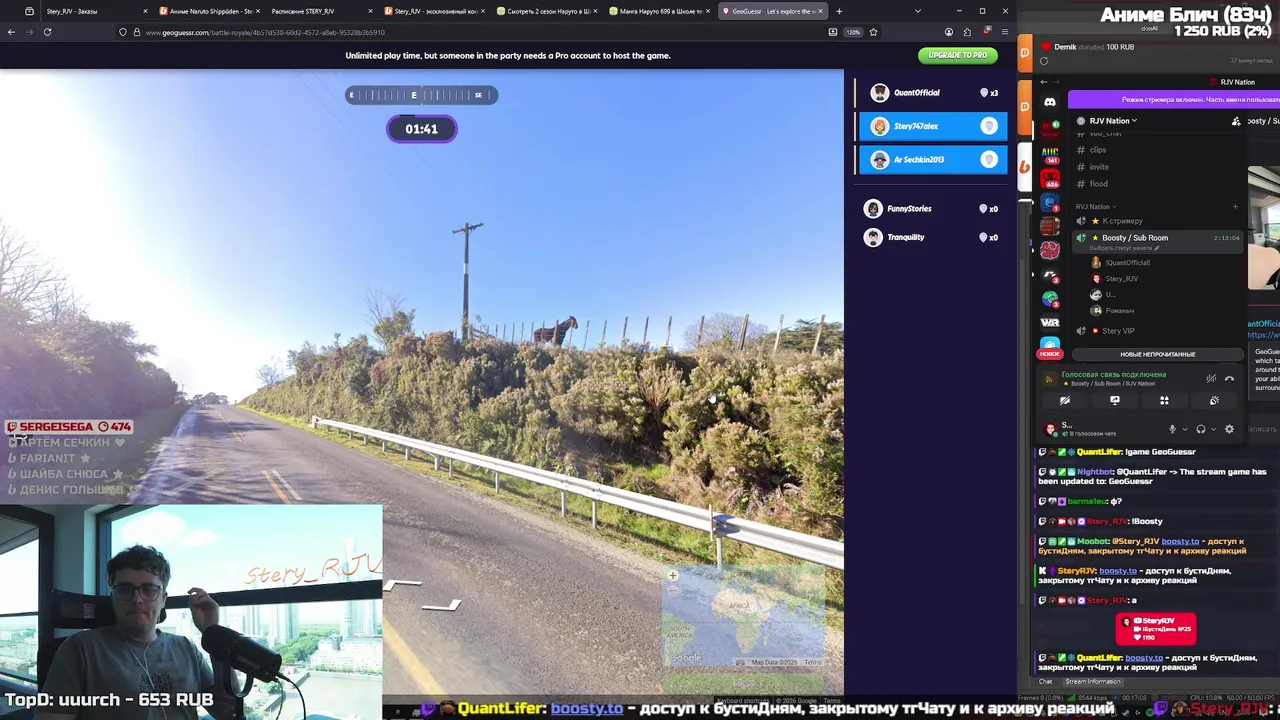Open the Discord flood channel
The image size is (1280, 720).
pyautogui.click(x=1099, y=184)
